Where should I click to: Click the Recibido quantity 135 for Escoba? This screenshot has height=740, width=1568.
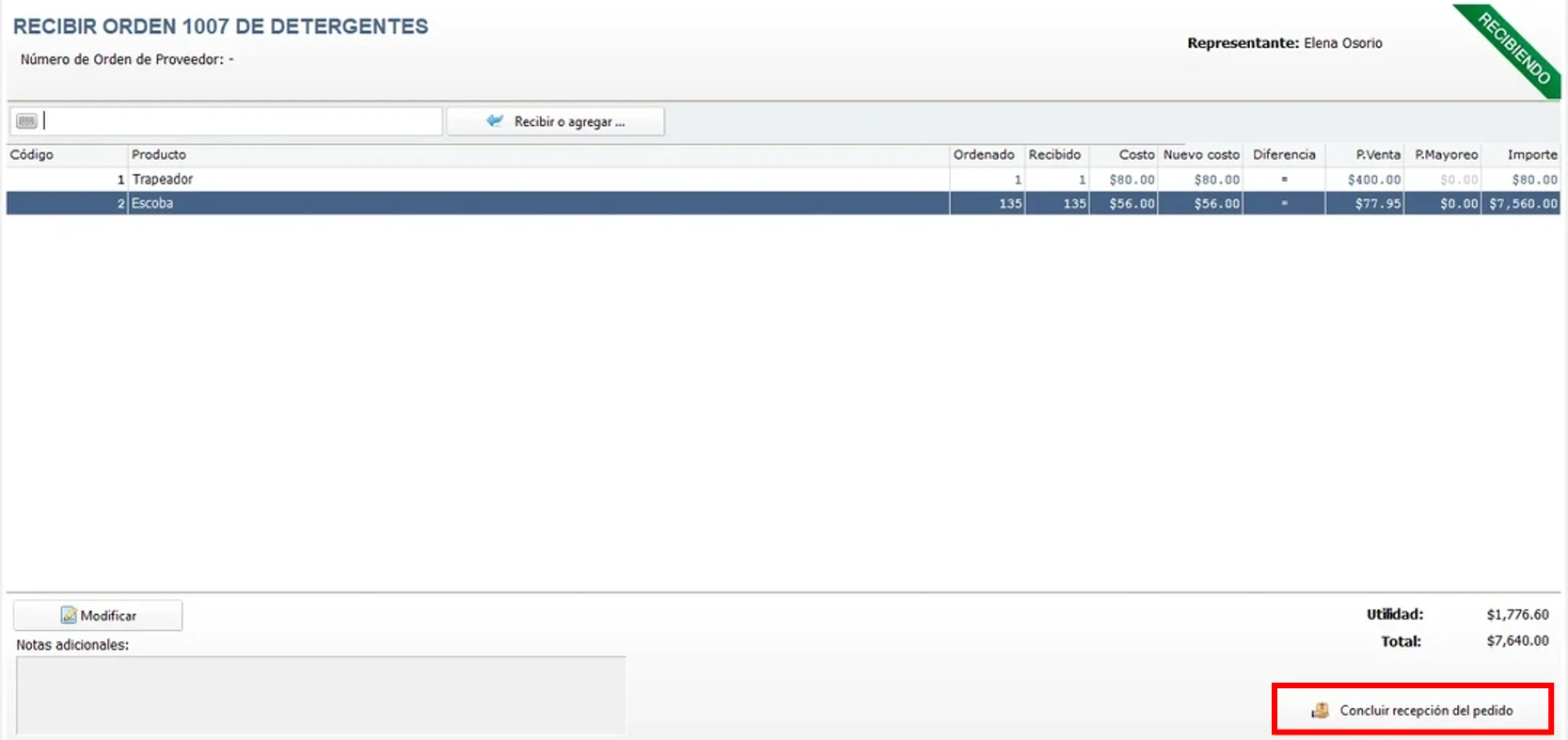1074,203
